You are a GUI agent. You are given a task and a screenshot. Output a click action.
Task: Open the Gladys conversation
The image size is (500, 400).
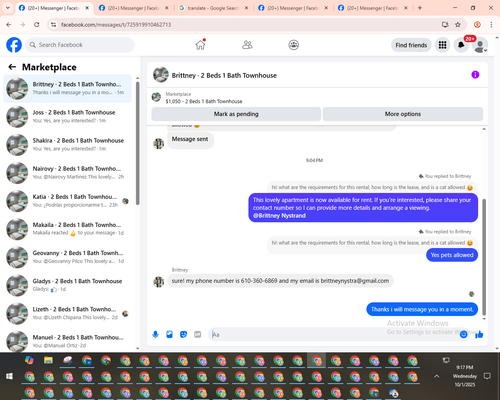tap(67, 285)
